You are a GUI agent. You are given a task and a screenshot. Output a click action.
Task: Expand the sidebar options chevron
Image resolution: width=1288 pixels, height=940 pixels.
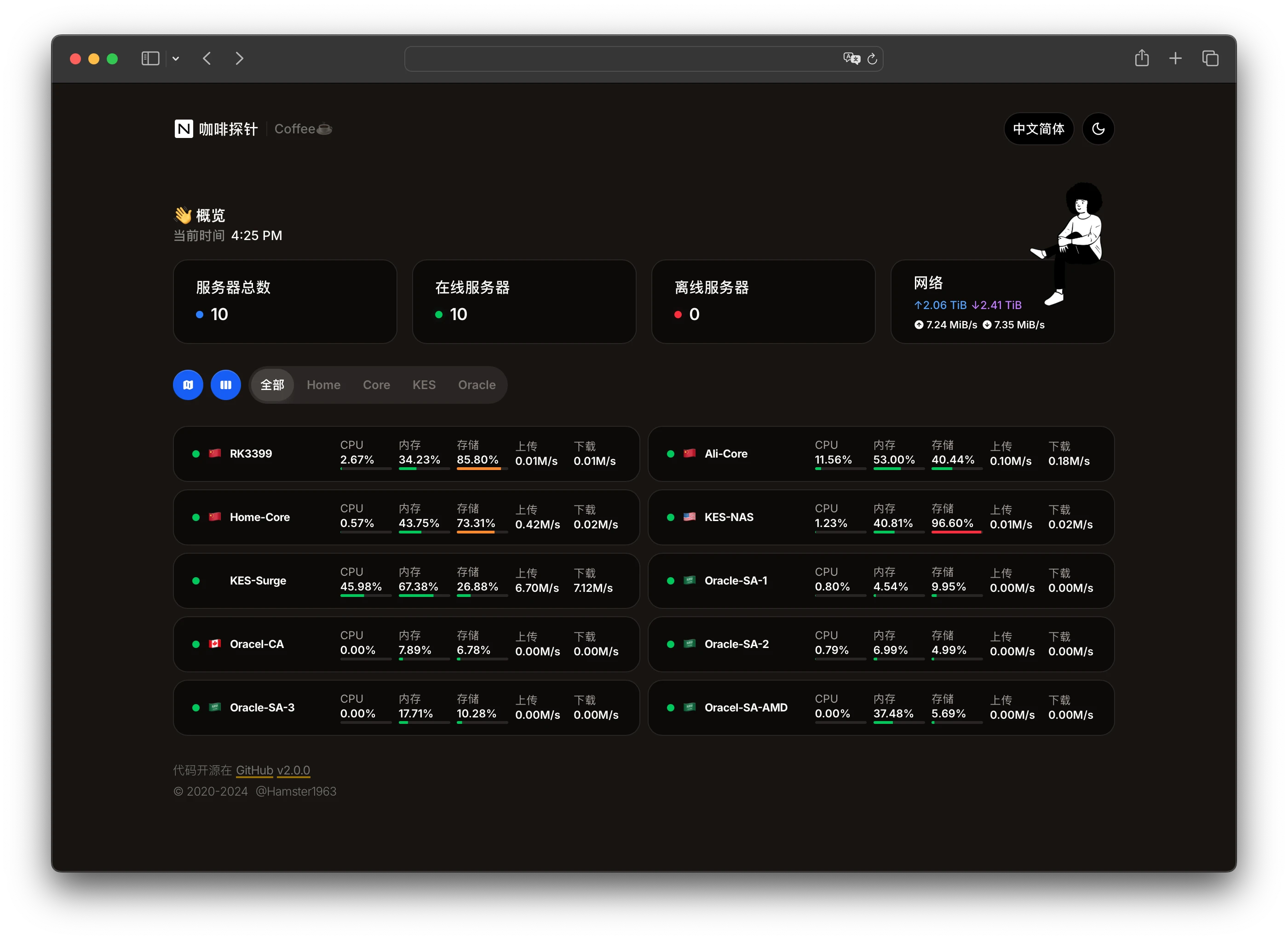point(176,58)
